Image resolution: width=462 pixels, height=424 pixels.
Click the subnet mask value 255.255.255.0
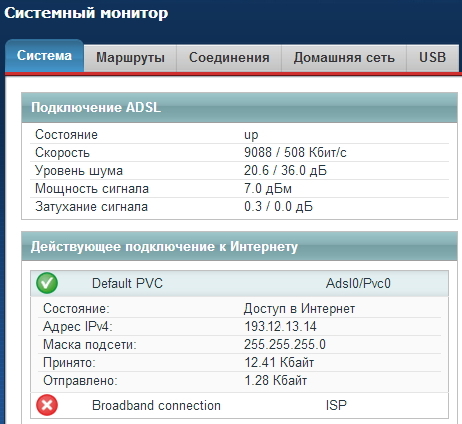(285, 344)
